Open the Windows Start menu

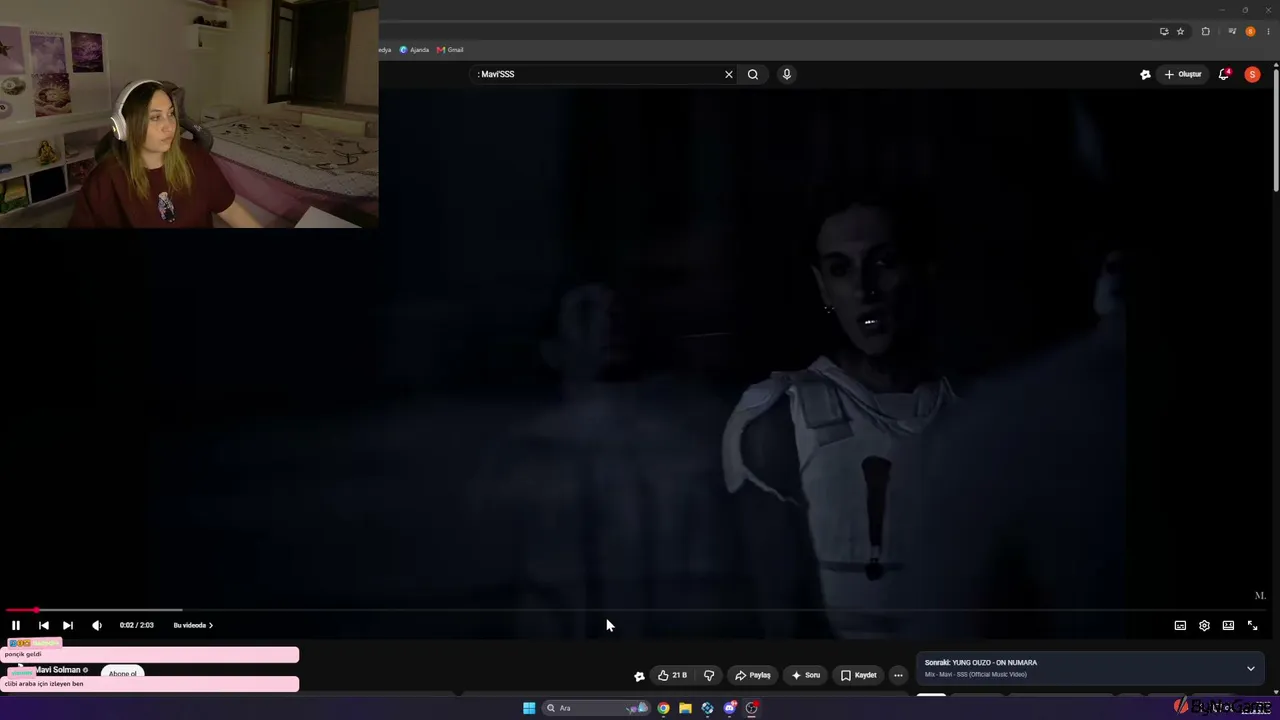[x=529, y=708]
